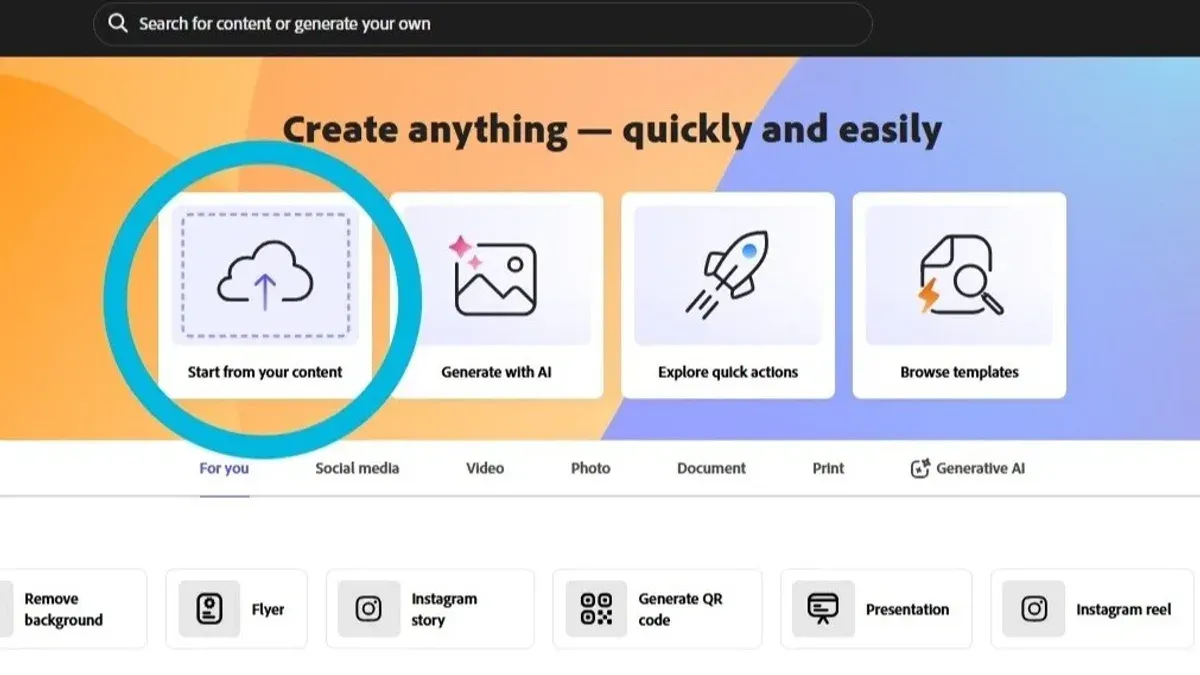Click the cloud upload icon
1200x675 pixels.
[265, 276]
